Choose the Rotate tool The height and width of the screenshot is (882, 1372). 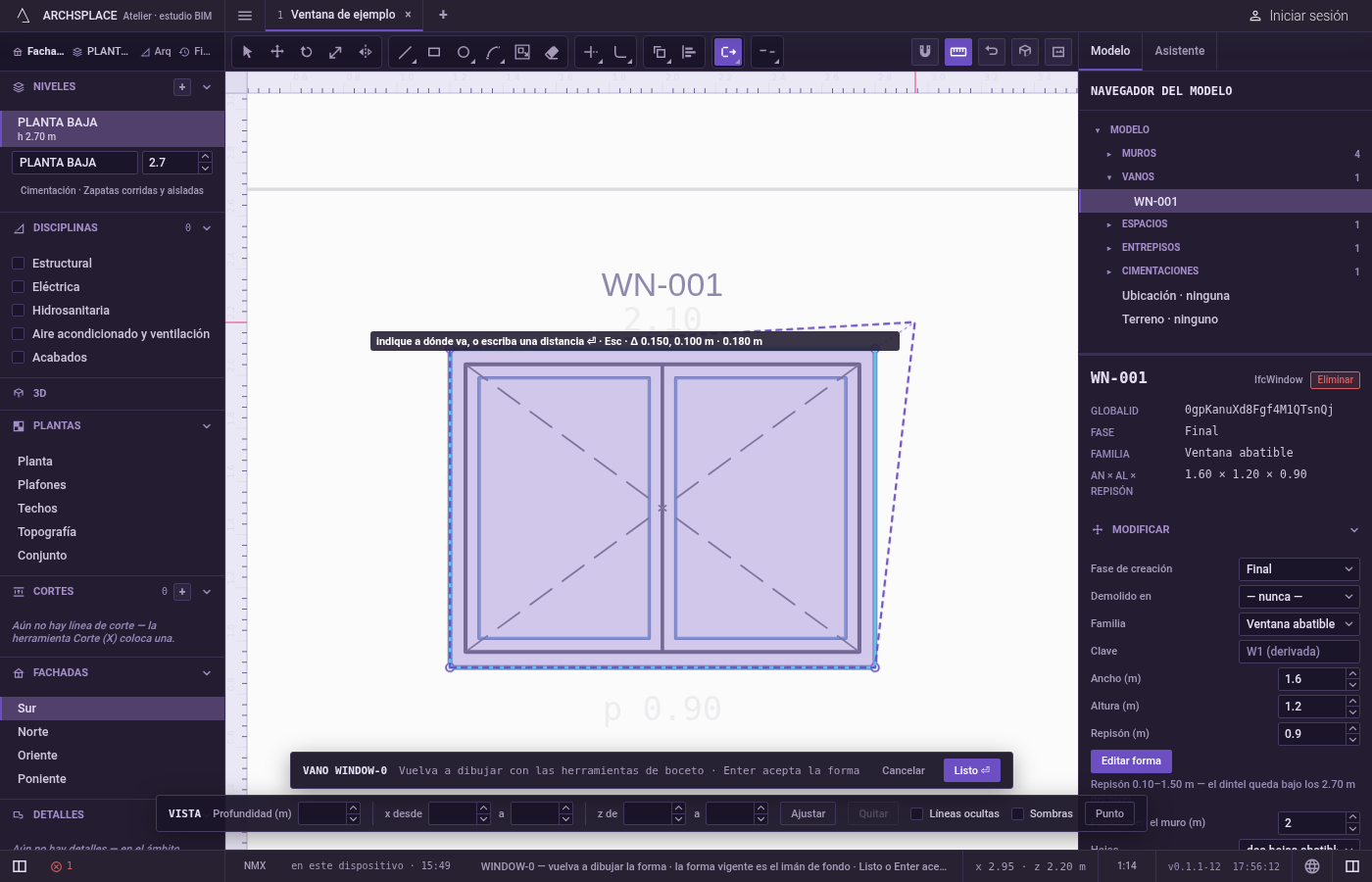tap(307, 52)
